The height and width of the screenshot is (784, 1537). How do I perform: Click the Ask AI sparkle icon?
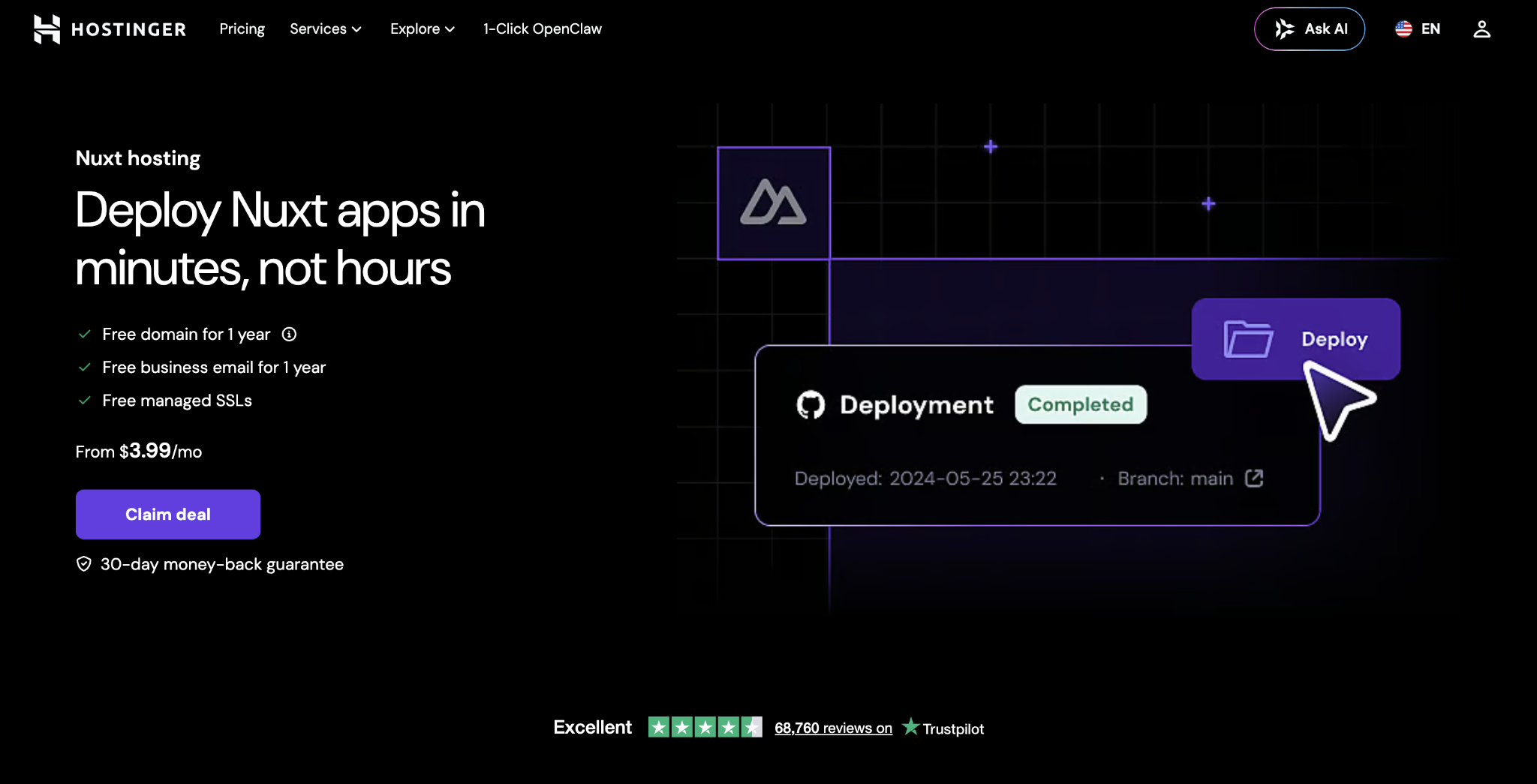coord(1284,29)
